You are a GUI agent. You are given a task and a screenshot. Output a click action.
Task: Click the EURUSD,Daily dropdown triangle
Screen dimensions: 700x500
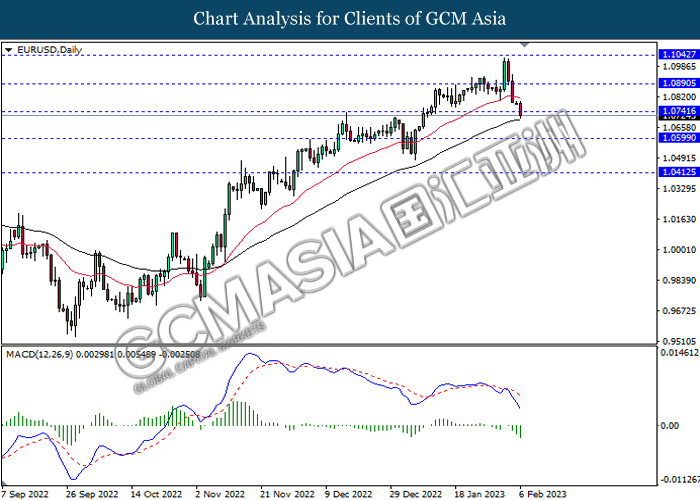[x=8, y=50]
